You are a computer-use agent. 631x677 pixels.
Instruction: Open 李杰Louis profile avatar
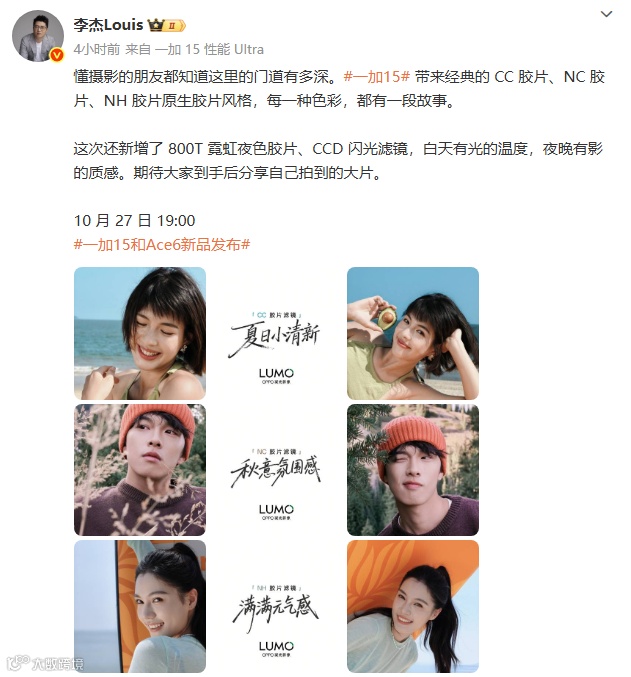(x=38, y=36)
